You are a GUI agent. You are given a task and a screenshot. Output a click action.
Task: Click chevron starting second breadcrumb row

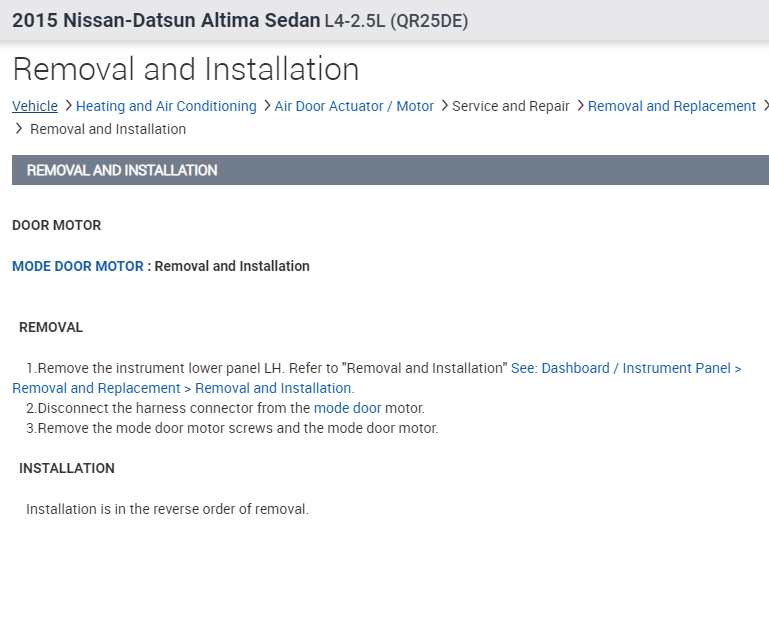tap(18, 129)
